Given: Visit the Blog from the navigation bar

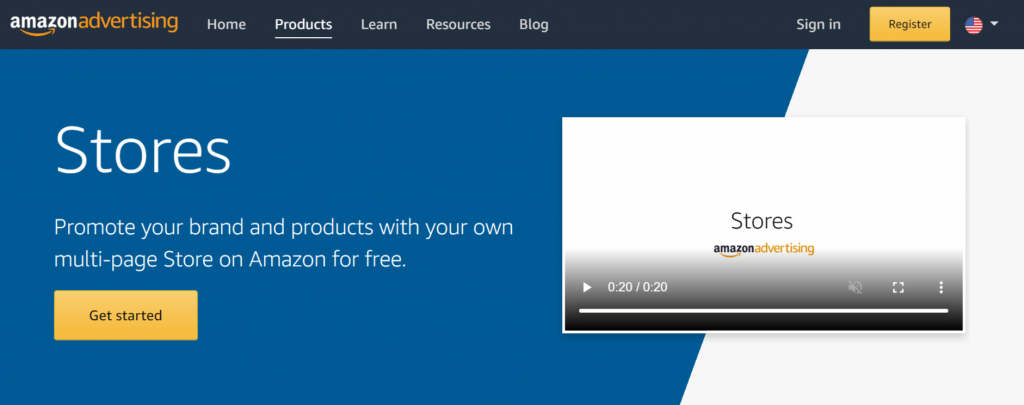Looking at the screenshot, I should [534, 24].
